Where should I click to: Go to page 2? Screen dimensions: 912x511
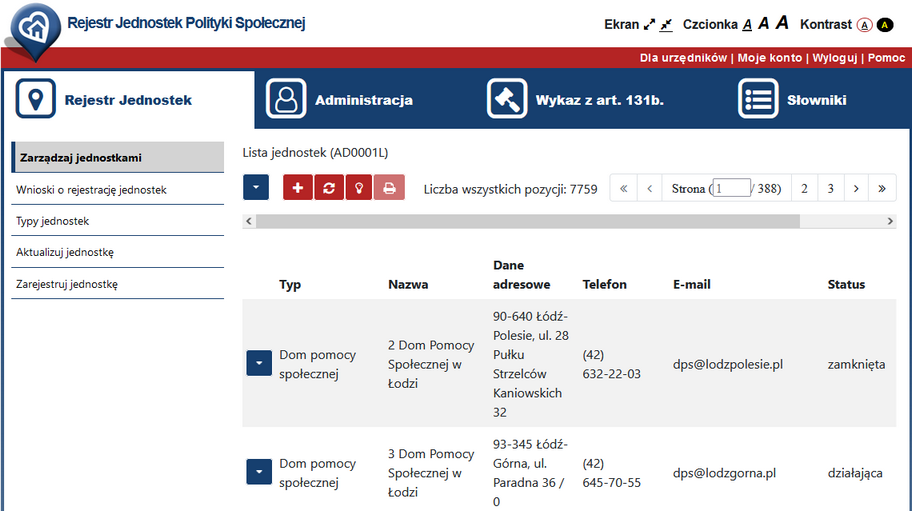804,188
